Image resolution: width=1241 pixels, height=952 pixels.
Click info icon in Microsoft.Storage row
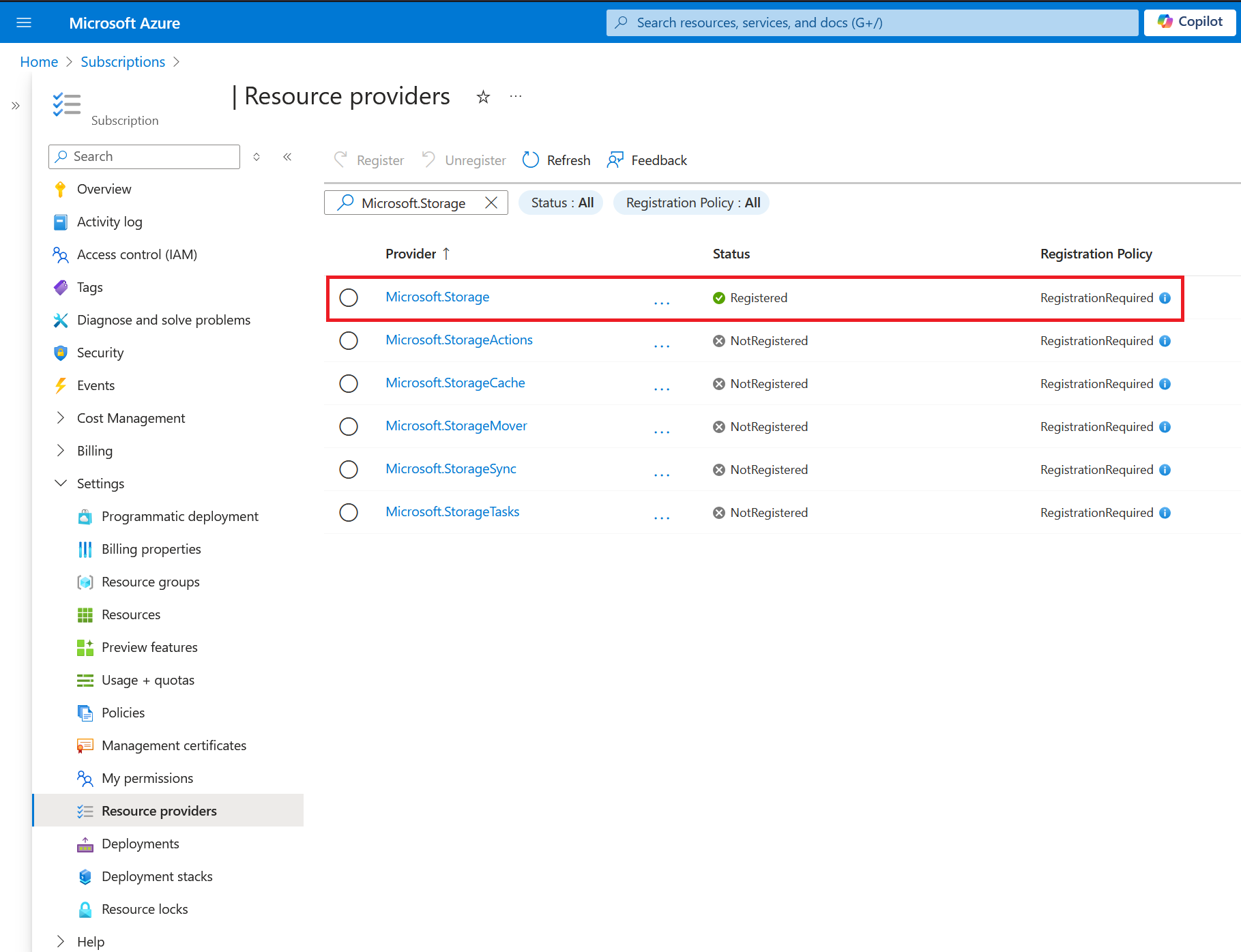point(1165,298)
